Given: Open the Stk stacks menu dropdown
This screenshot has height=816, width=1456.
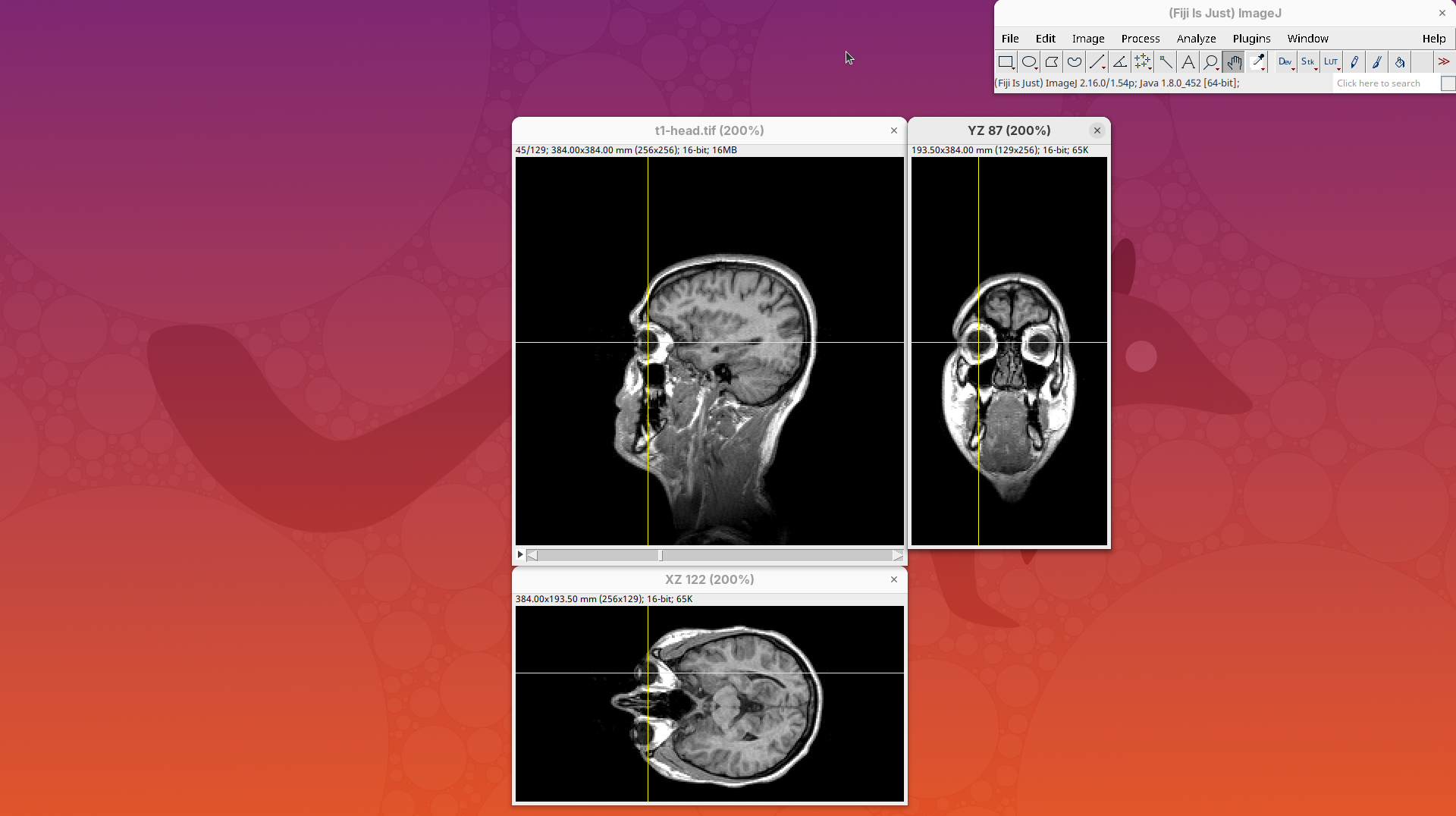Looking at the screenshot, I should click(1308, 62).
